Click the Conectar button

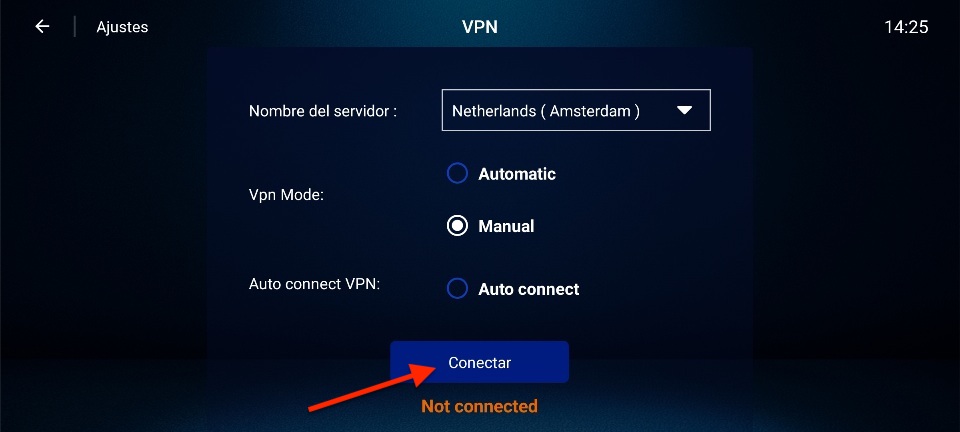coord(479,362)
